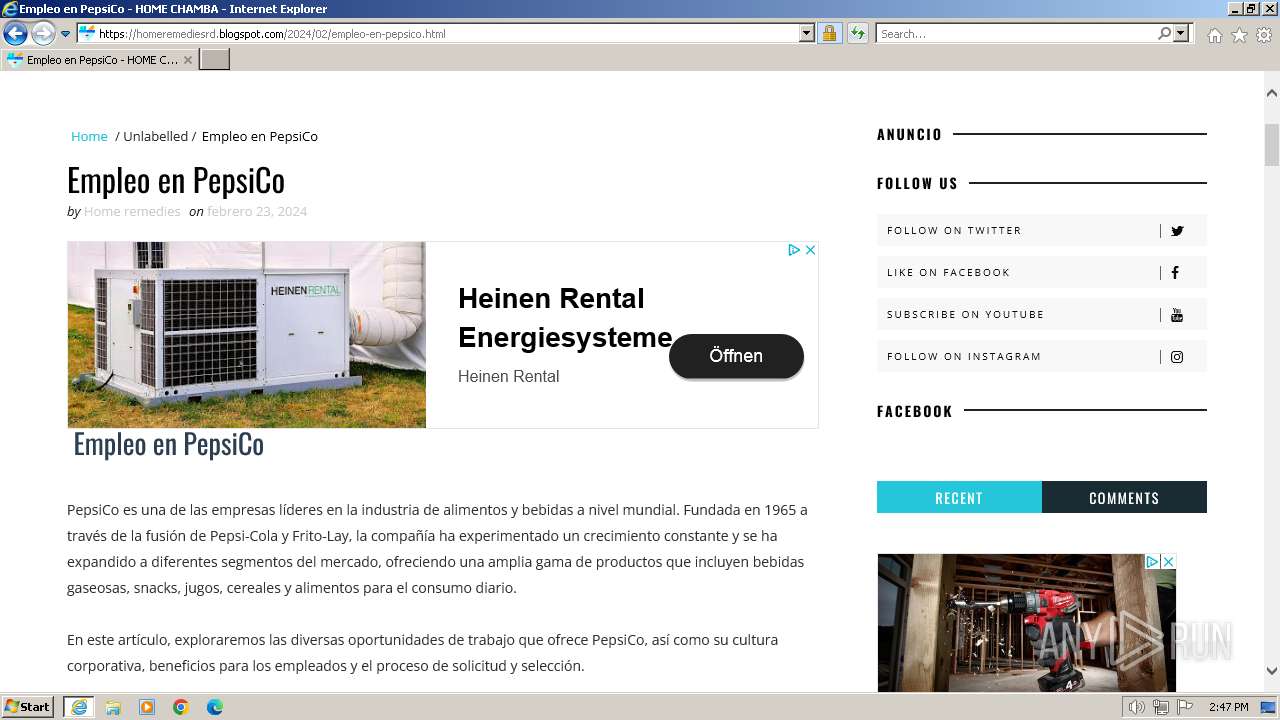Click the Facebook f icon

click(1175, 272)
